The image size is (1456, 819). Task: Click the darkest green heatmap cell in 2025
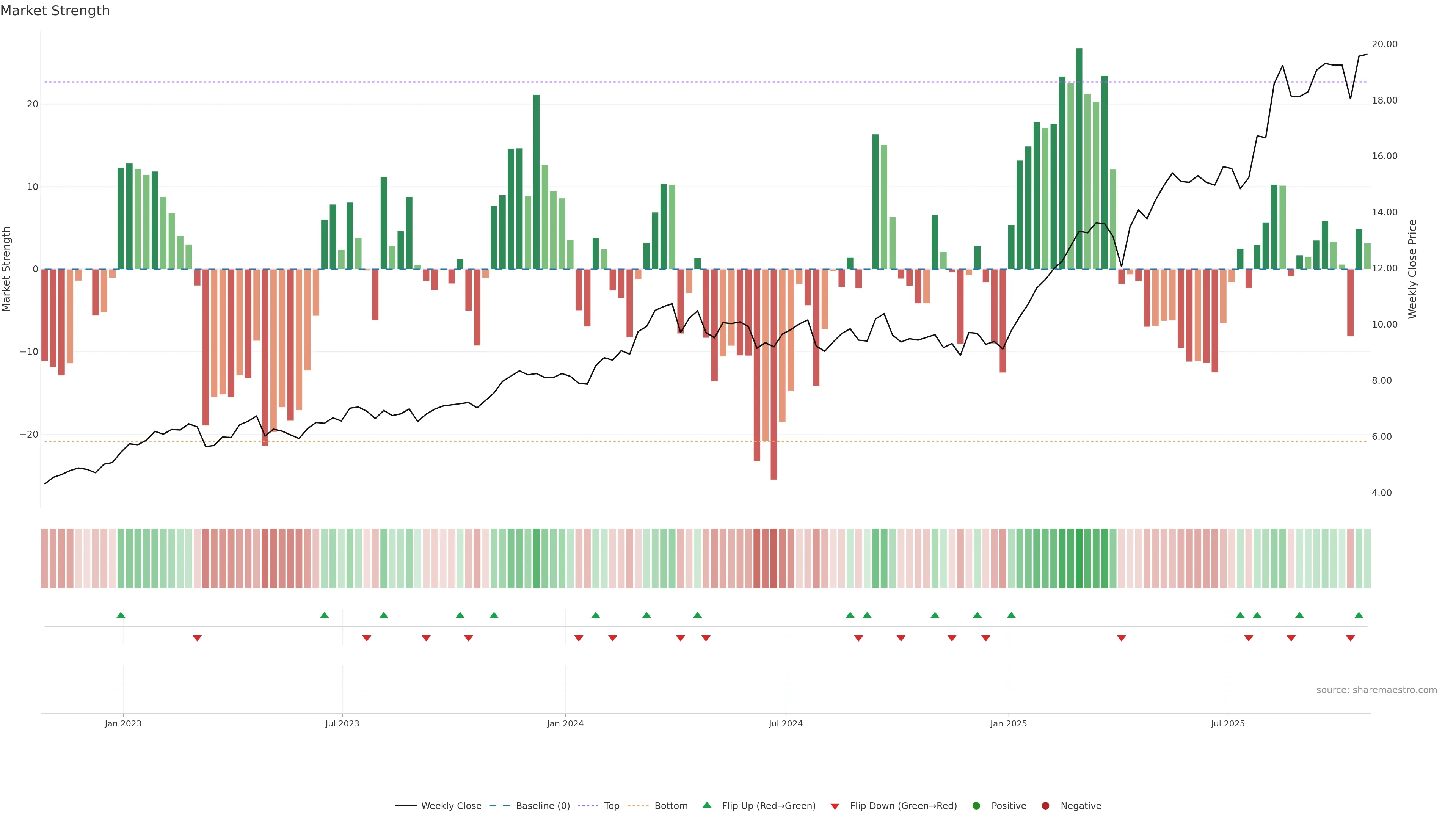click(1079, 559)
